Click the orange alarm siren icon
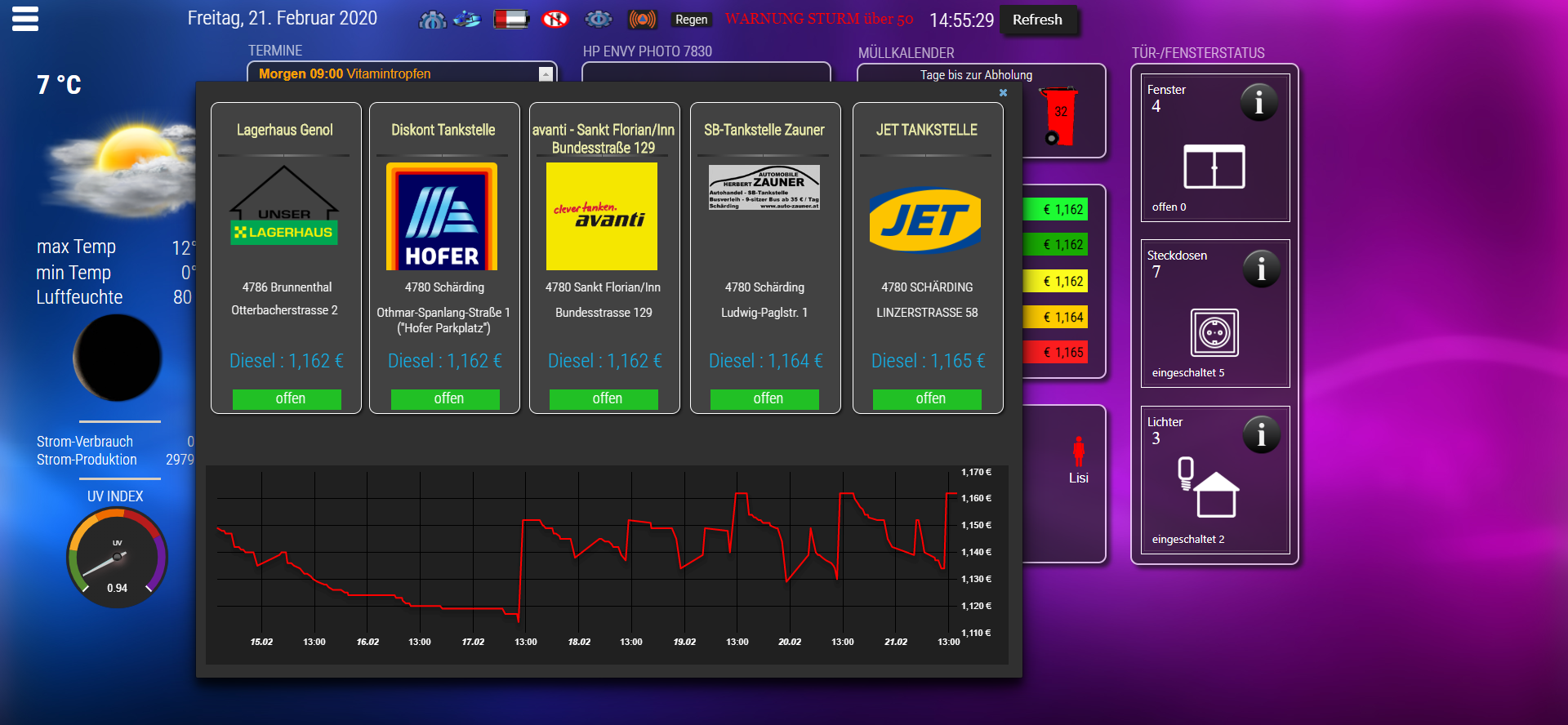Viewport: 1568px width, 725px height. pos(642,19)
